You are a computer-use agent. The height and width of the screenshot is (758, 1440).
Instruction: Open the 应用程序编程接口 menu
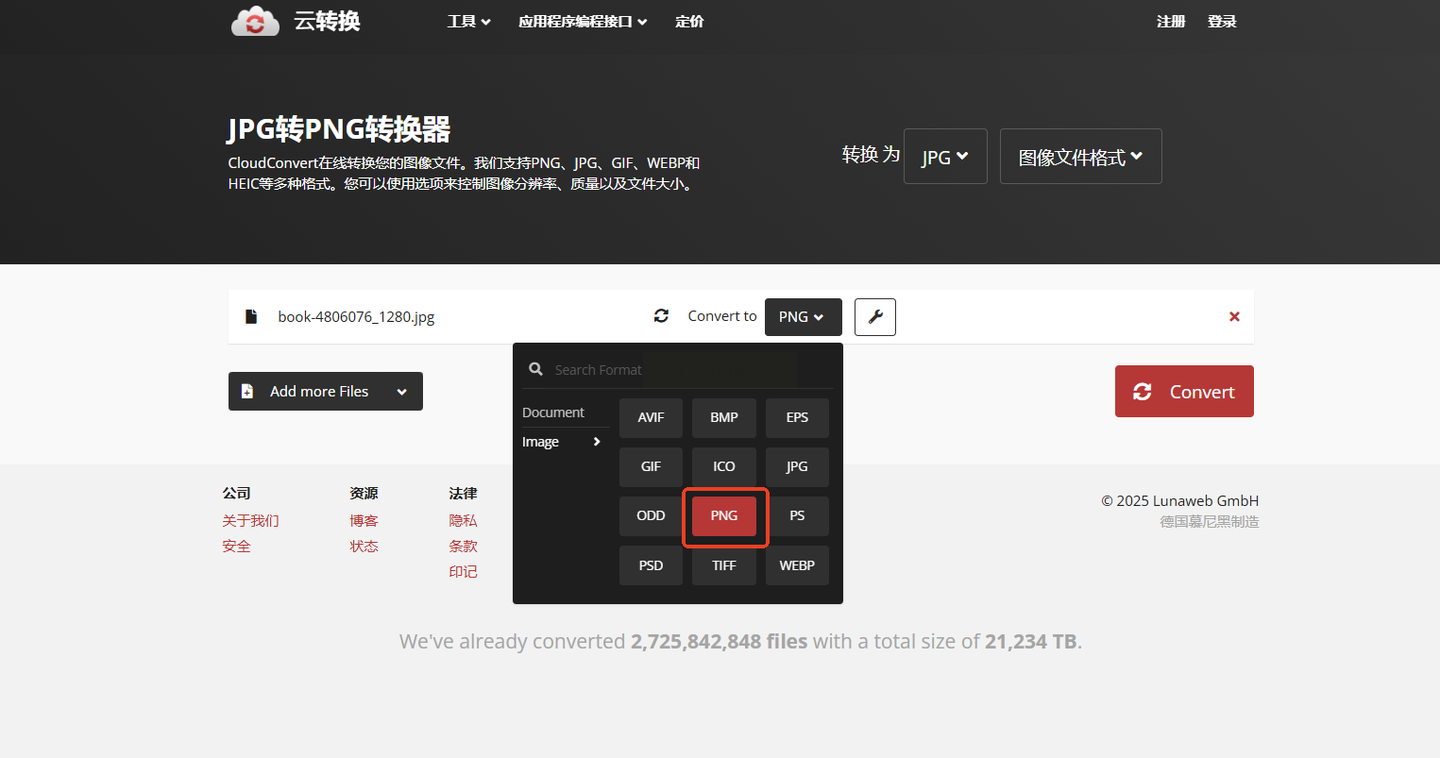[x=582, y=21]
